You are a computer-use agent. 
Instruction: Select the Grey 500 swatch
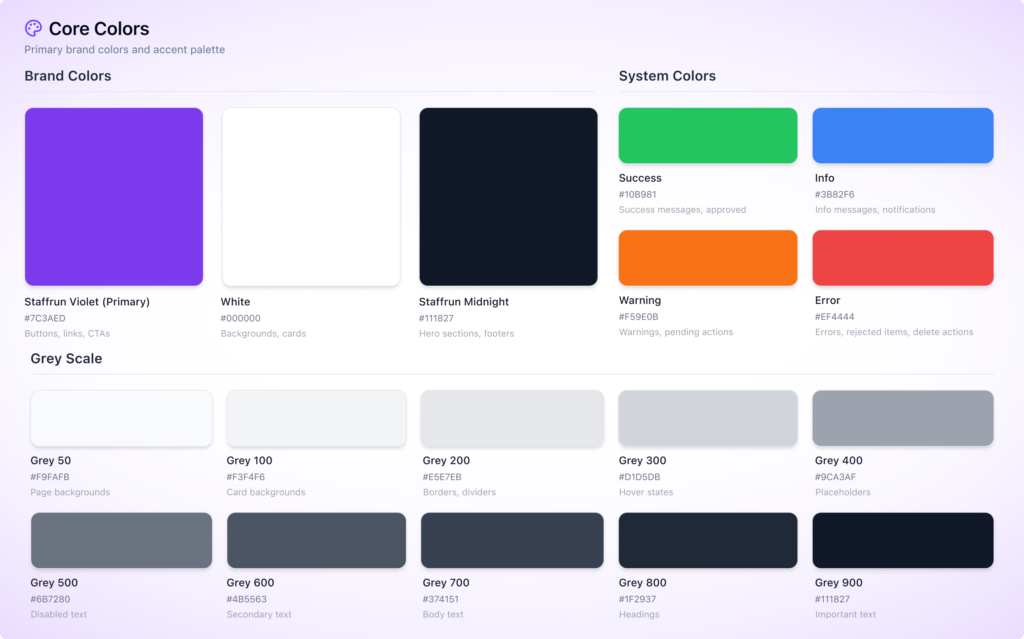(x=121, y=540)
